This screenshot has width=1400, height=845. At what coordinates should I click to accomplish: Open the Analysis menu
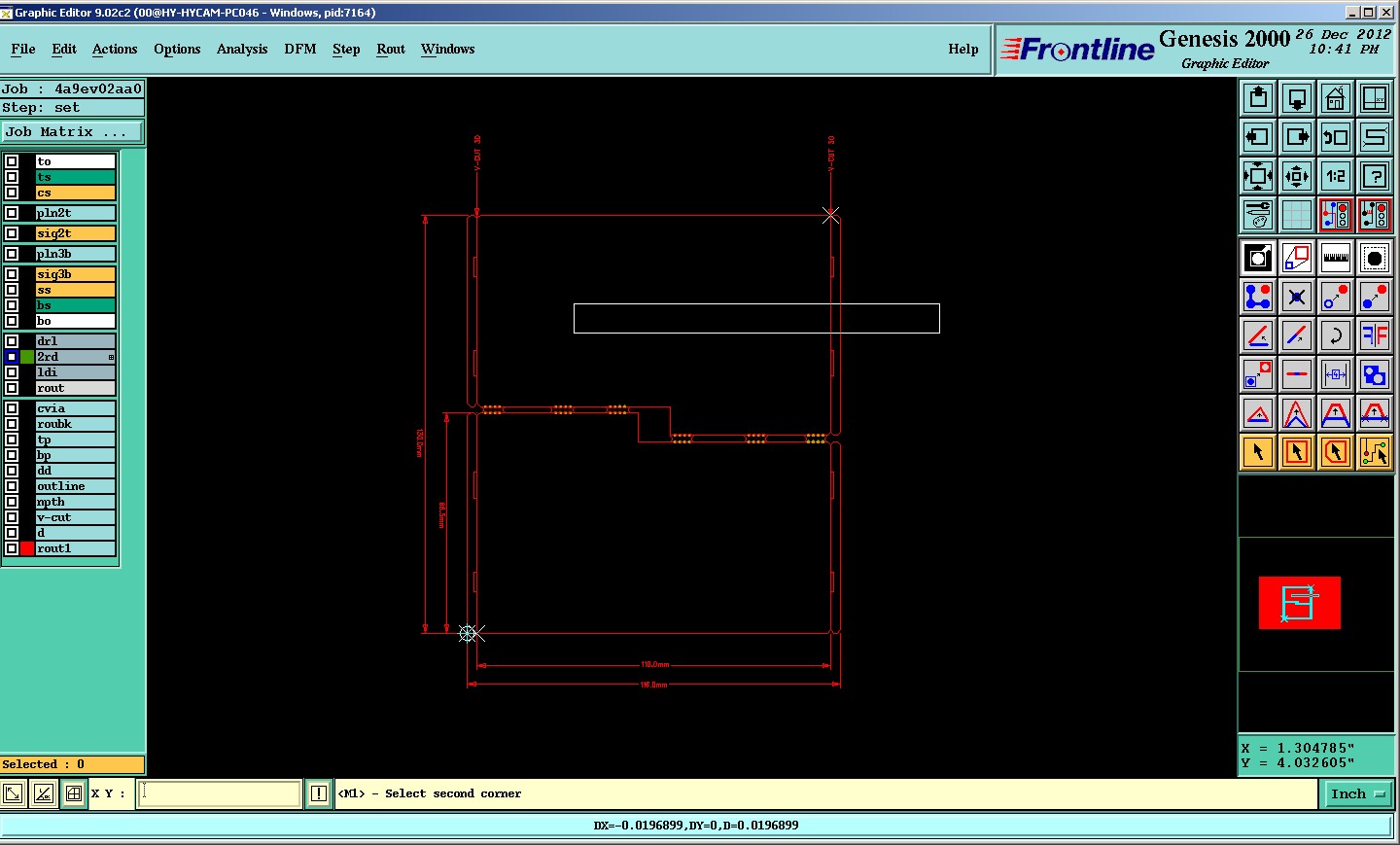tap(242, 49)
